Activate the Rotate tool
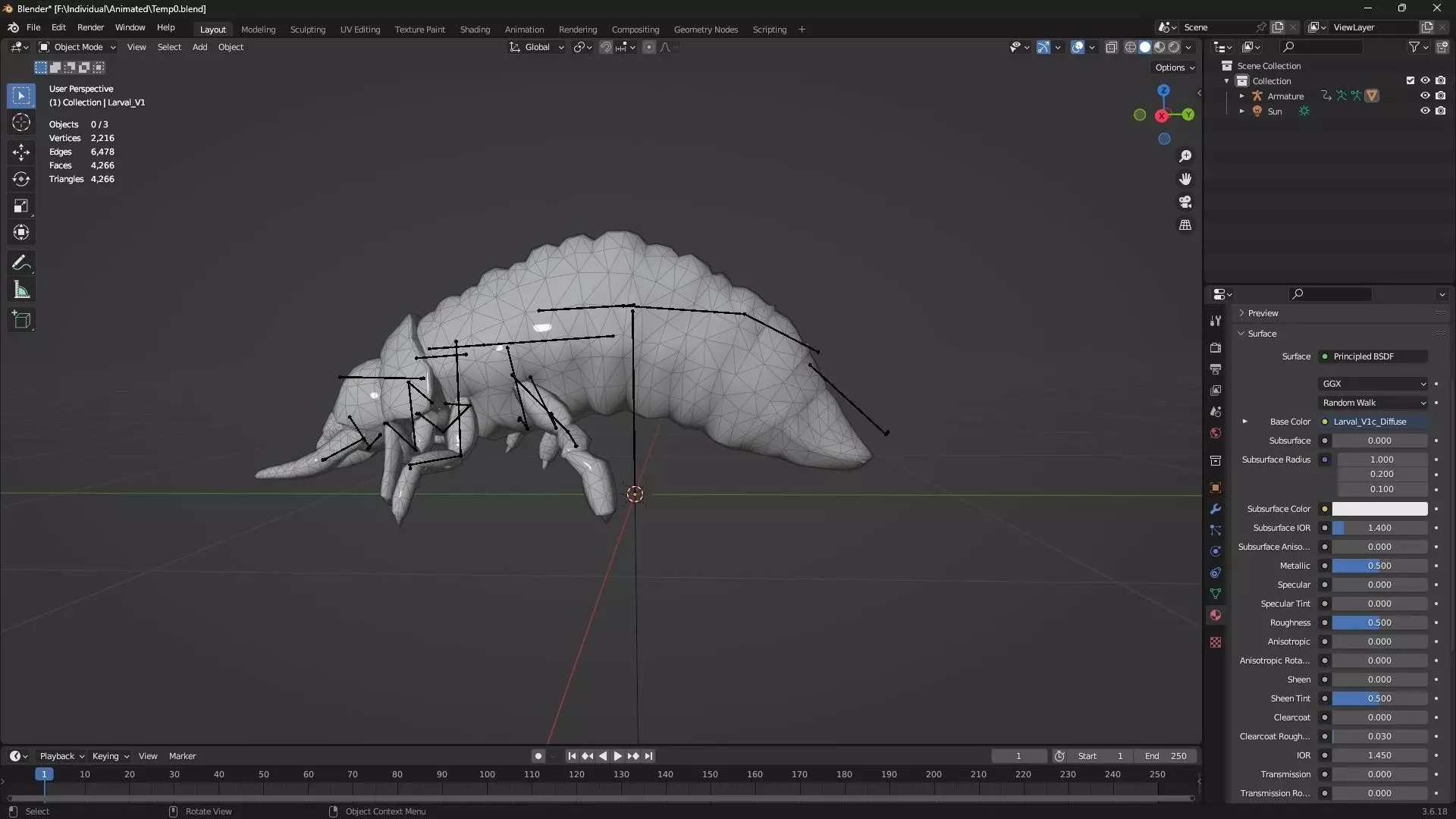1456x819 pixels. [21, 179]
